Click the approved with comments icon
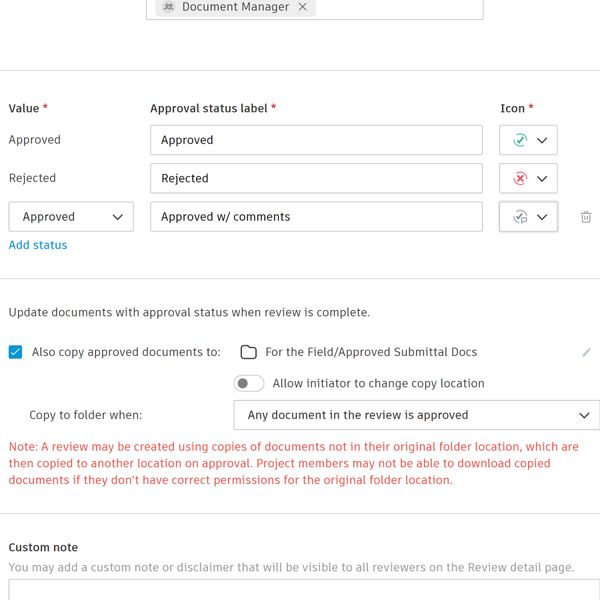Image resolution: width=600 pixels, height=600 pixels. pos(520,217)
